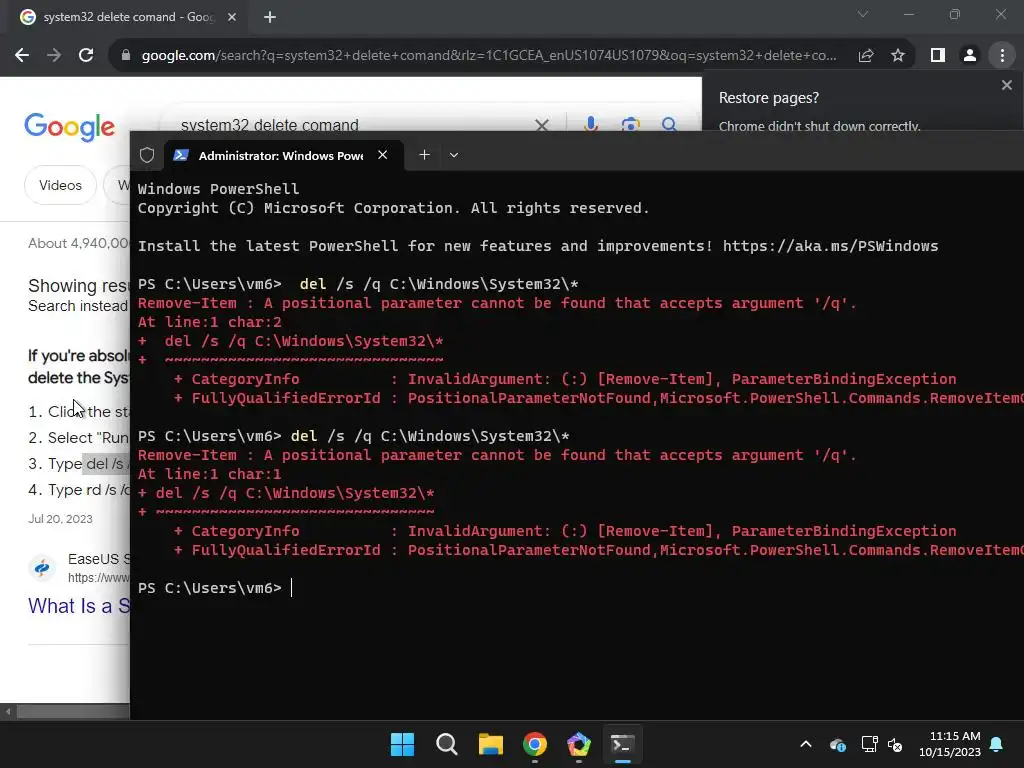Viewport: 1024px width, 768px height.
Task: Click the Jul 20, 2023 date text
Action: coord(60,519)
